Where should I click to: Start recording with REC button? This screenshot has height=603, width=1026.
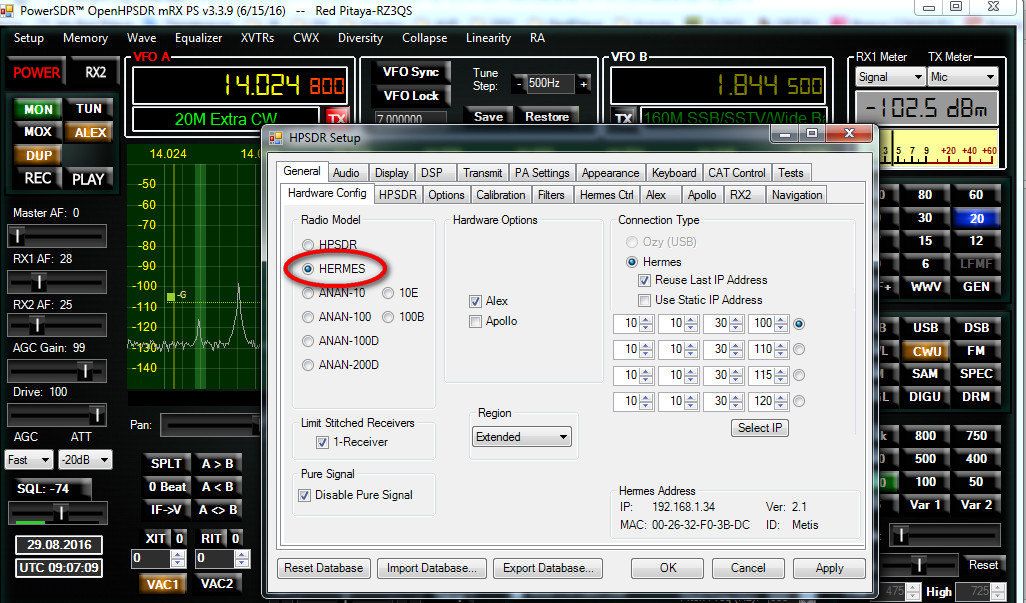coord(38,178)
